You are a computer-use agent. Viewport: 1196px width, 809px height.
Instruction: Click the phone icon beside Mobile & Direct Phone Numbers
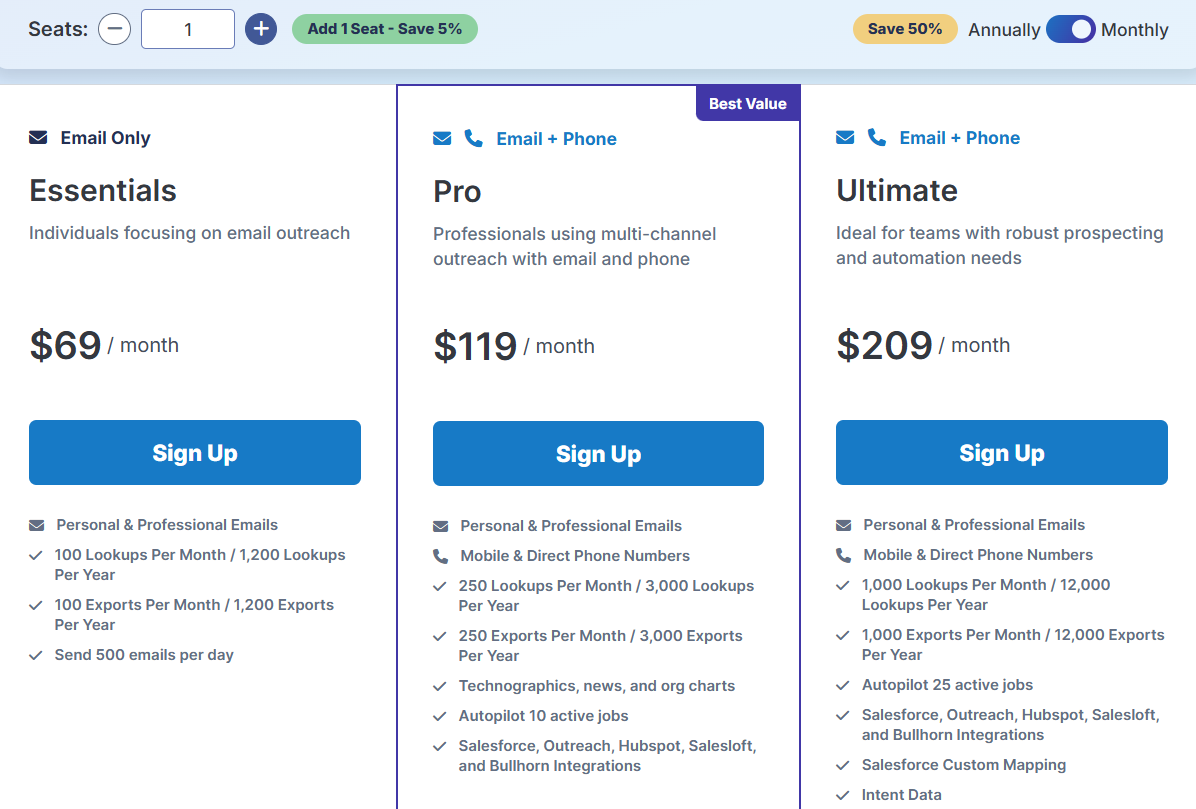tap(440, 555)
